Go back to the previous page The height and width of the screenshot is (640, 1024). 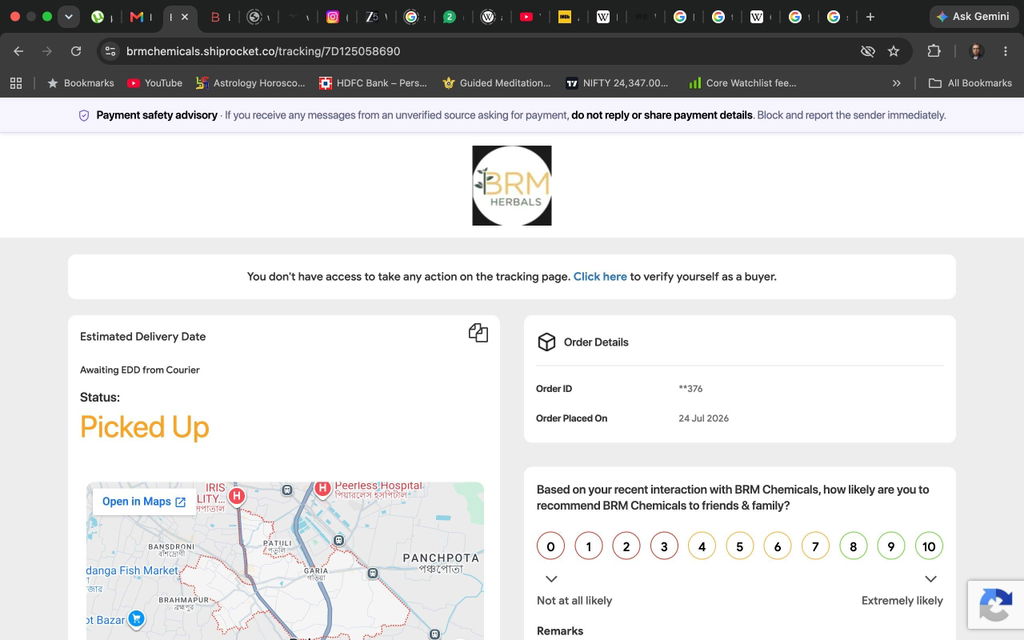click(18, 51)
